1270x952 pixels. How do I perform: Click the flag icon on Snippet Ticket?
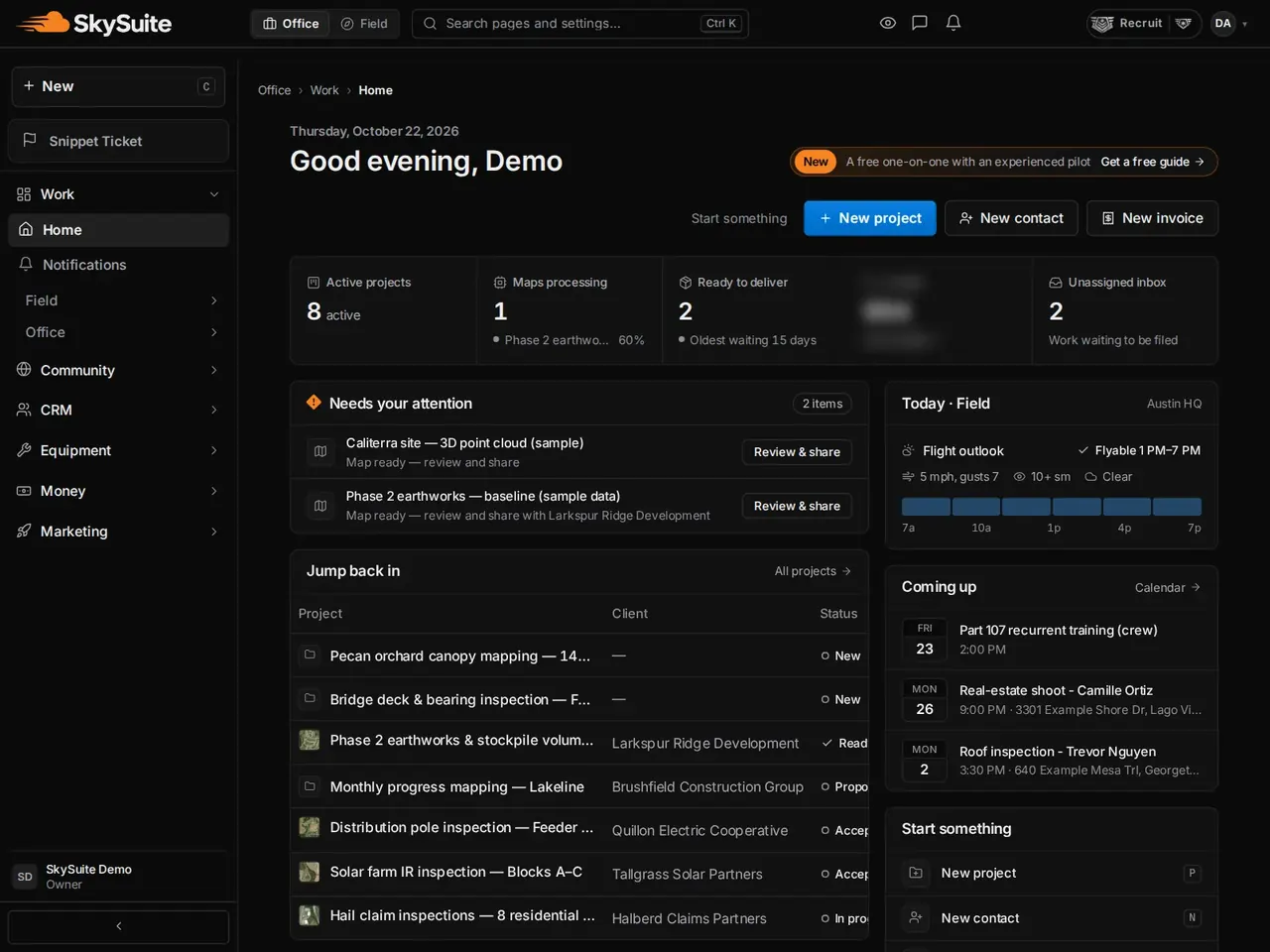click(30, 141)
